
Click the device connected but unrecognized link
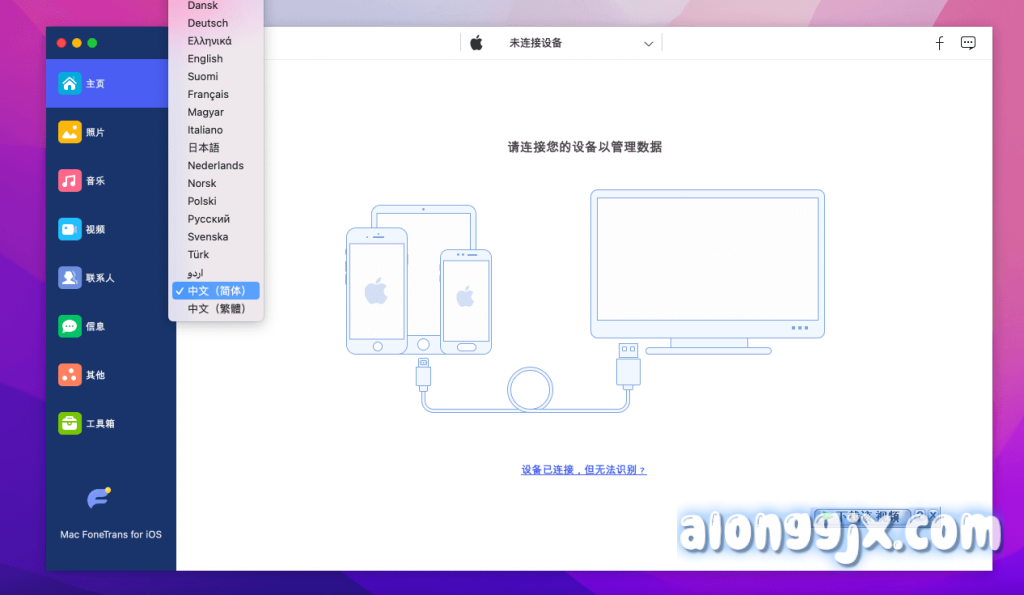coord(583,470)
